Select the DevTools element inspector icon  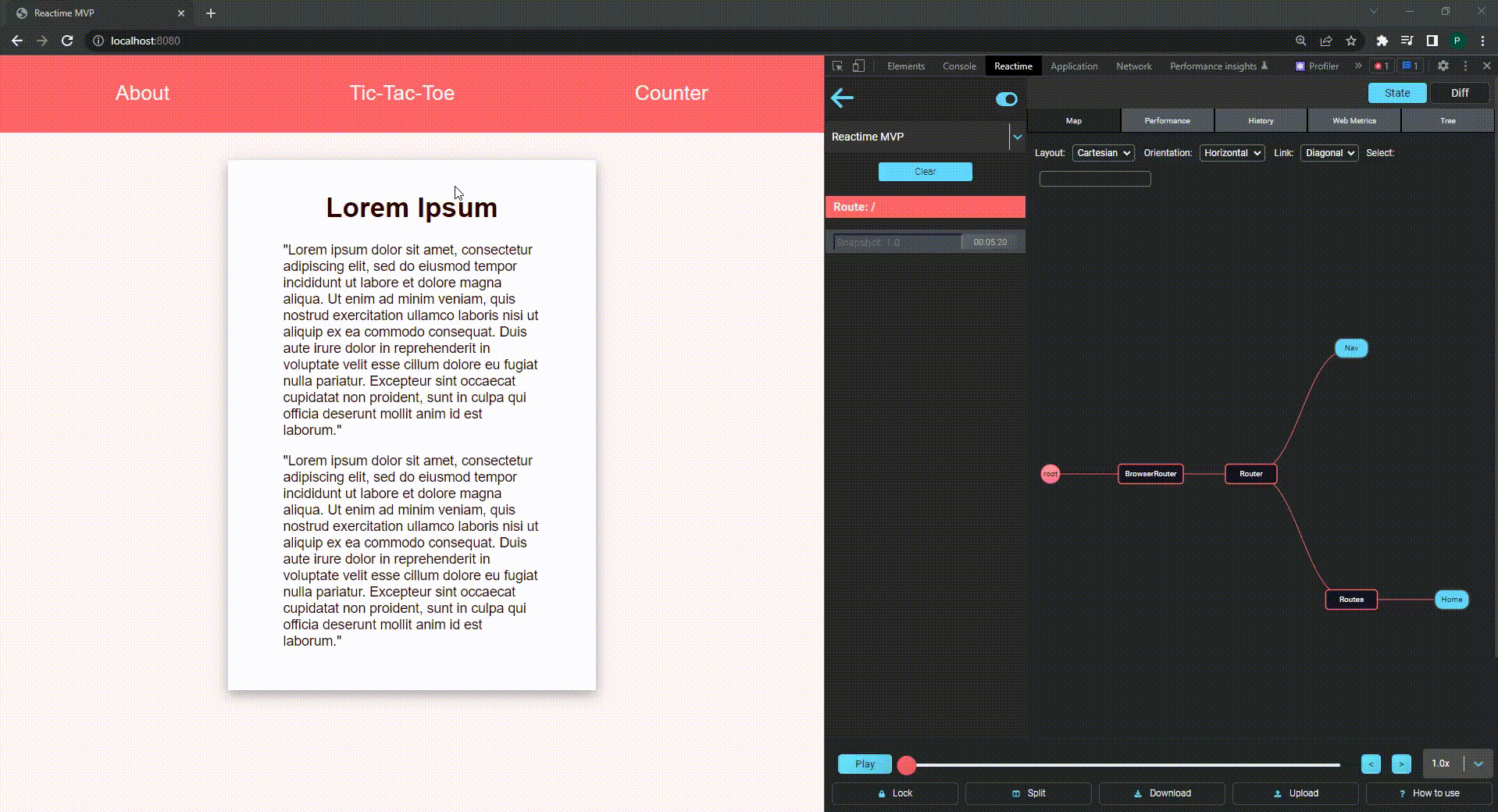(837, 66)
